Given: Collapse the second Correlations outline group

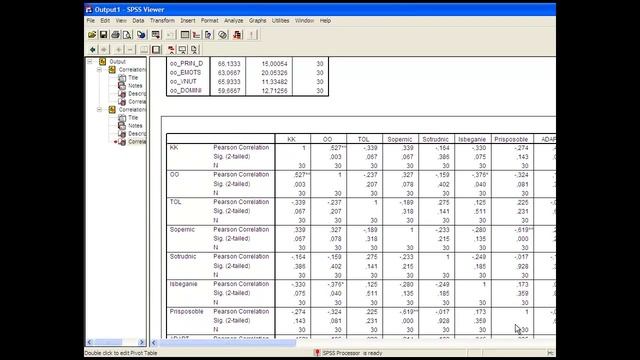Looking at the screenshot, I should pos(100,110).
